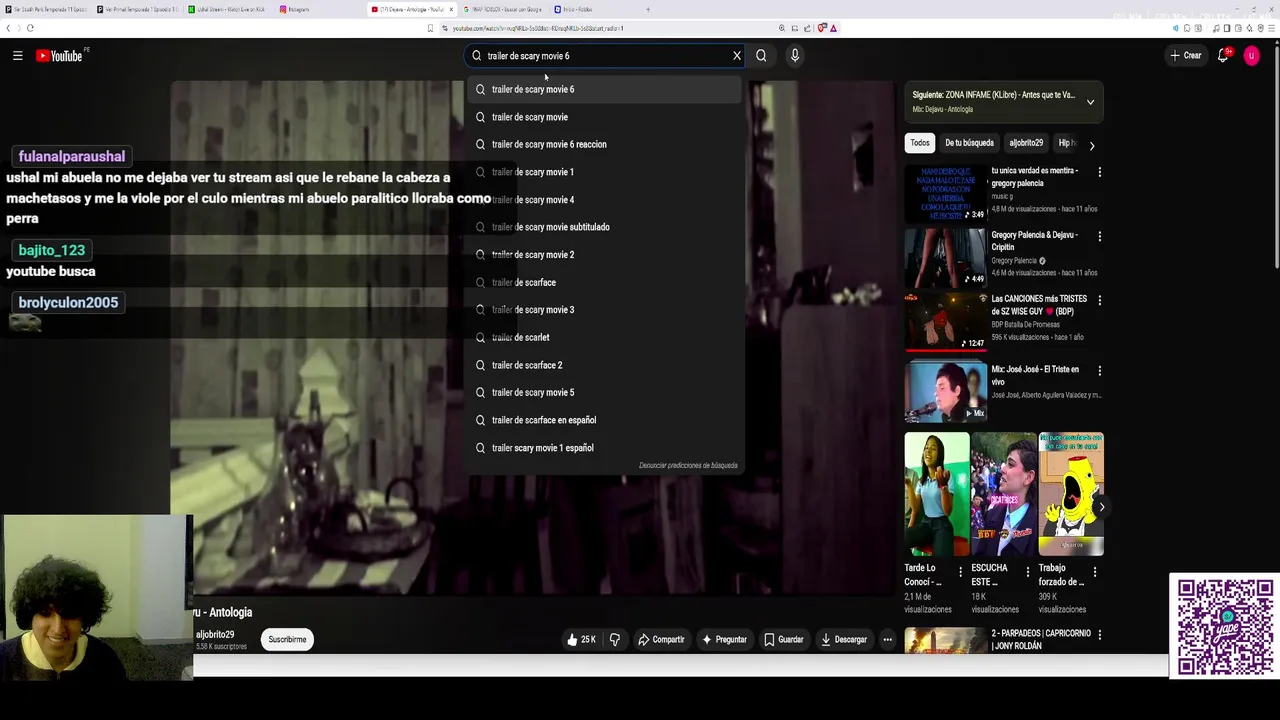Open the account avatar menu

point(1251,56)
